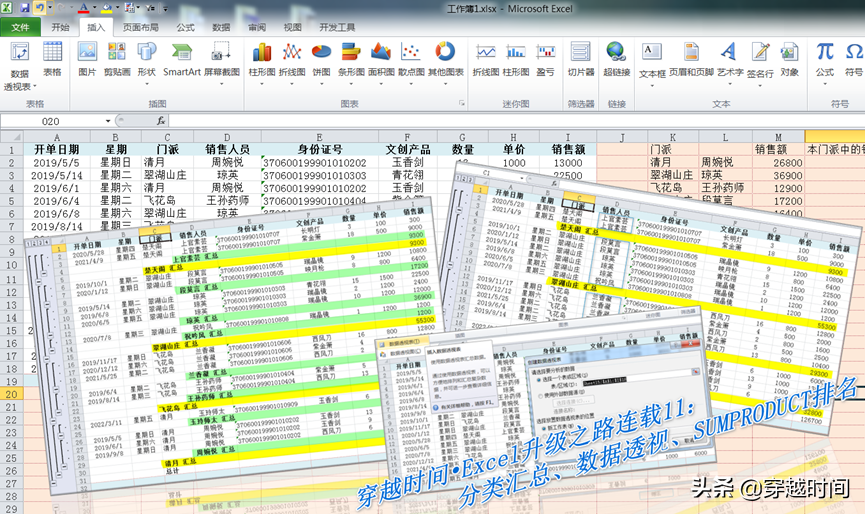
Task: Insert a 散点图 scatter chart
Action: pos(411,63)
